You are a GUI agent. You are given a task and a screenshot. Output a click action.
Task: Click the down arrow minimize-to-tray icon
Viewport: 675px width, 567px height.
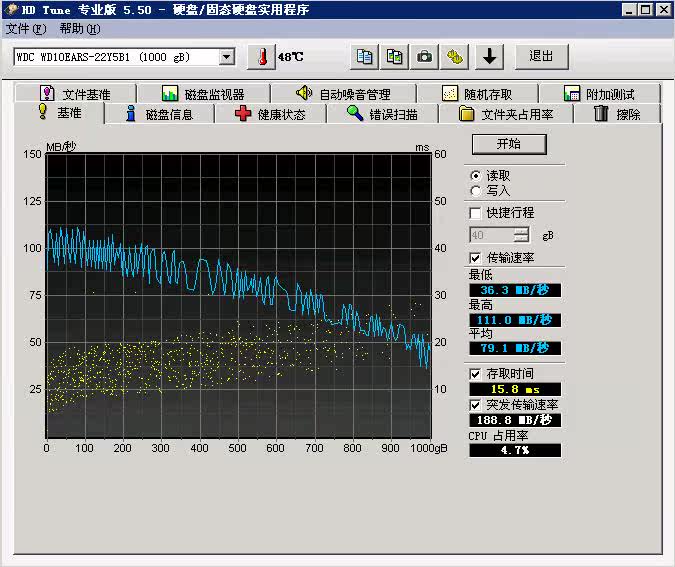click(488, 56)
